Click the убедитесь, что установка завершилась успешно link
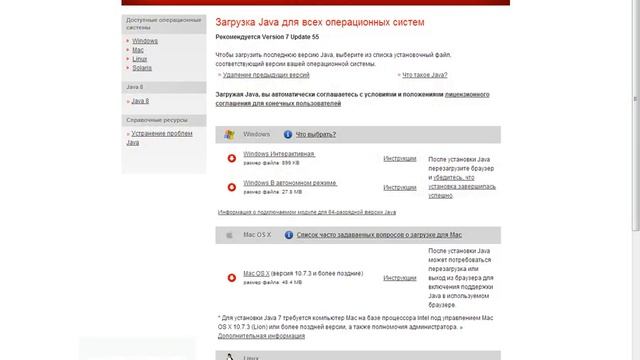Viewport: 640px width, 360px height. pyautogui.click(x=462, y=187)
